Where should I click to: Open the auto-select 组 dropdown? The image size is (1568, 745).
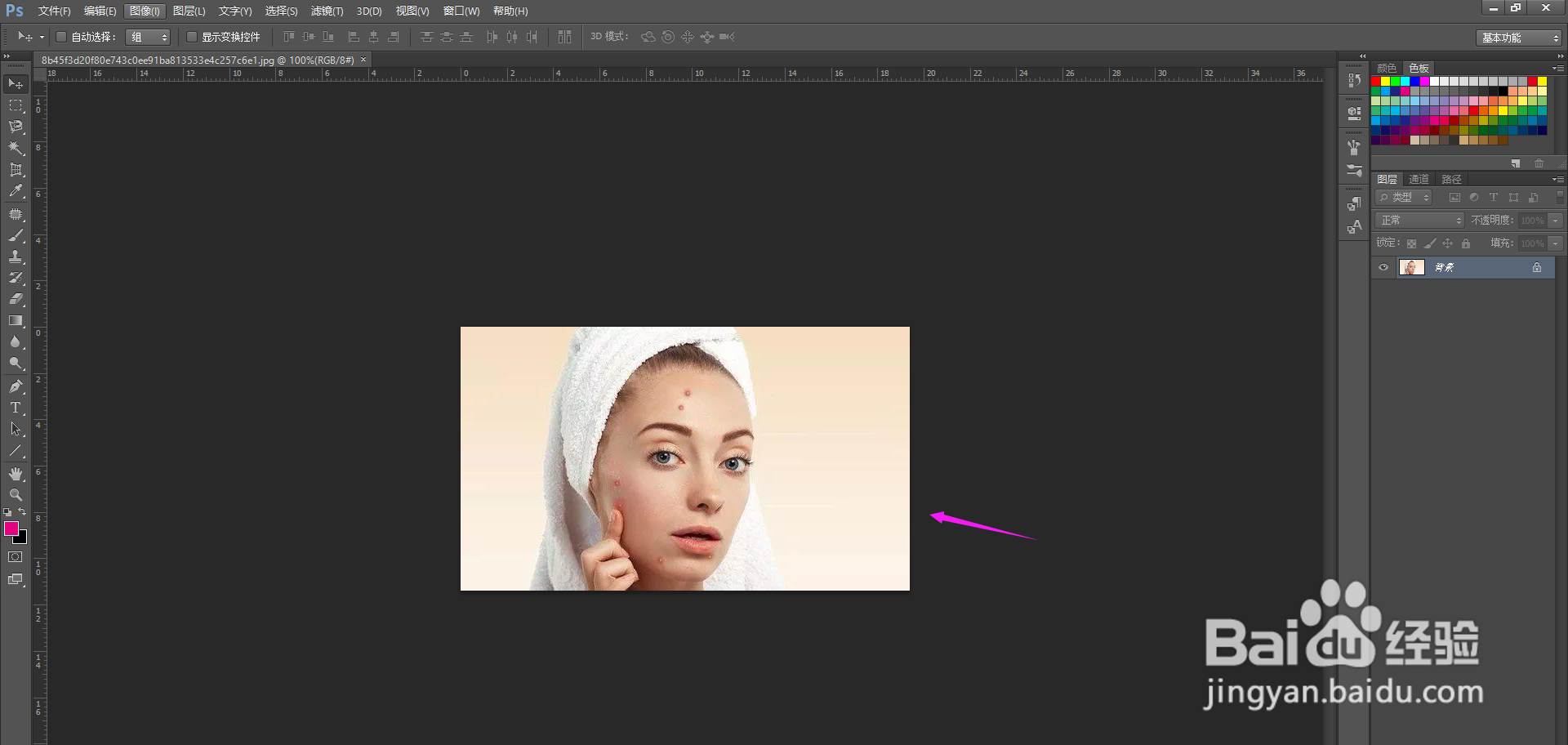point(148,37)
